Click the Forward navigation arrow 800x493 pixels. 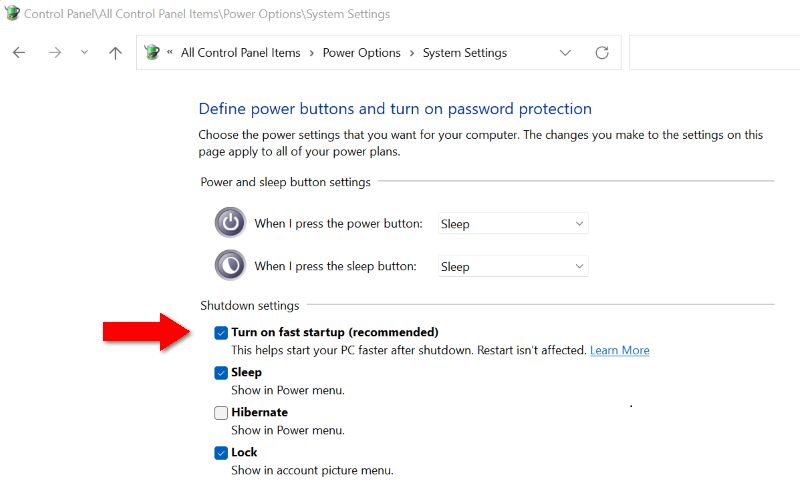(x=55, y=53)
